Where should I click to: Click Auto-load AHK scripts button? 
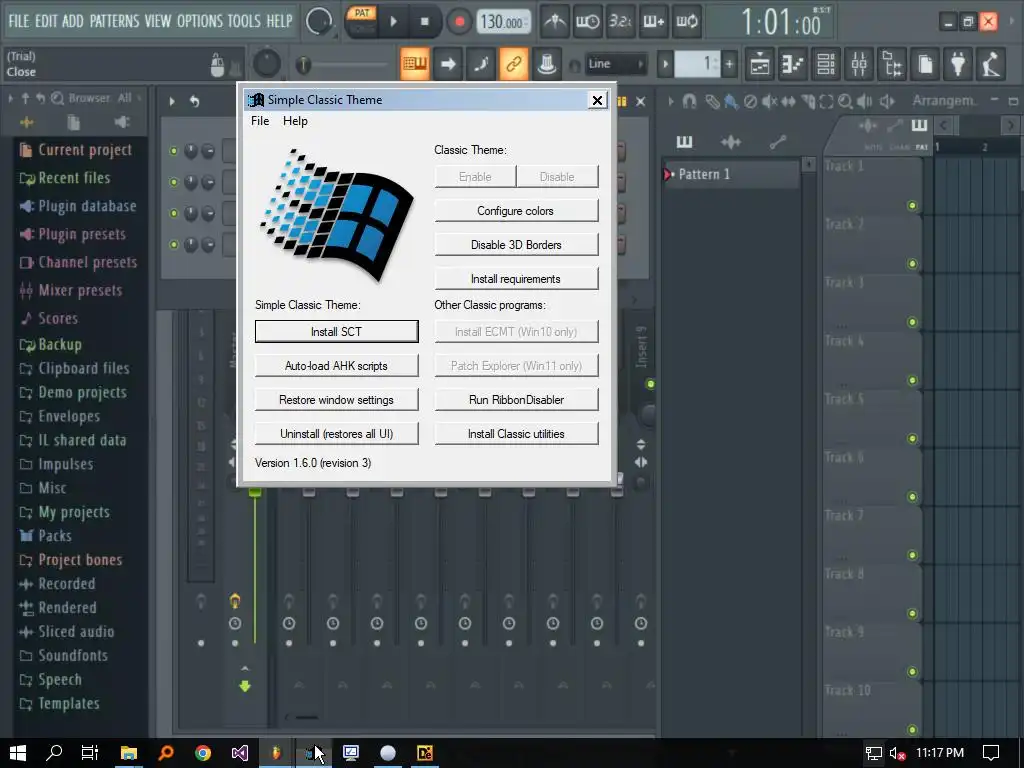[x=336, y=366]
